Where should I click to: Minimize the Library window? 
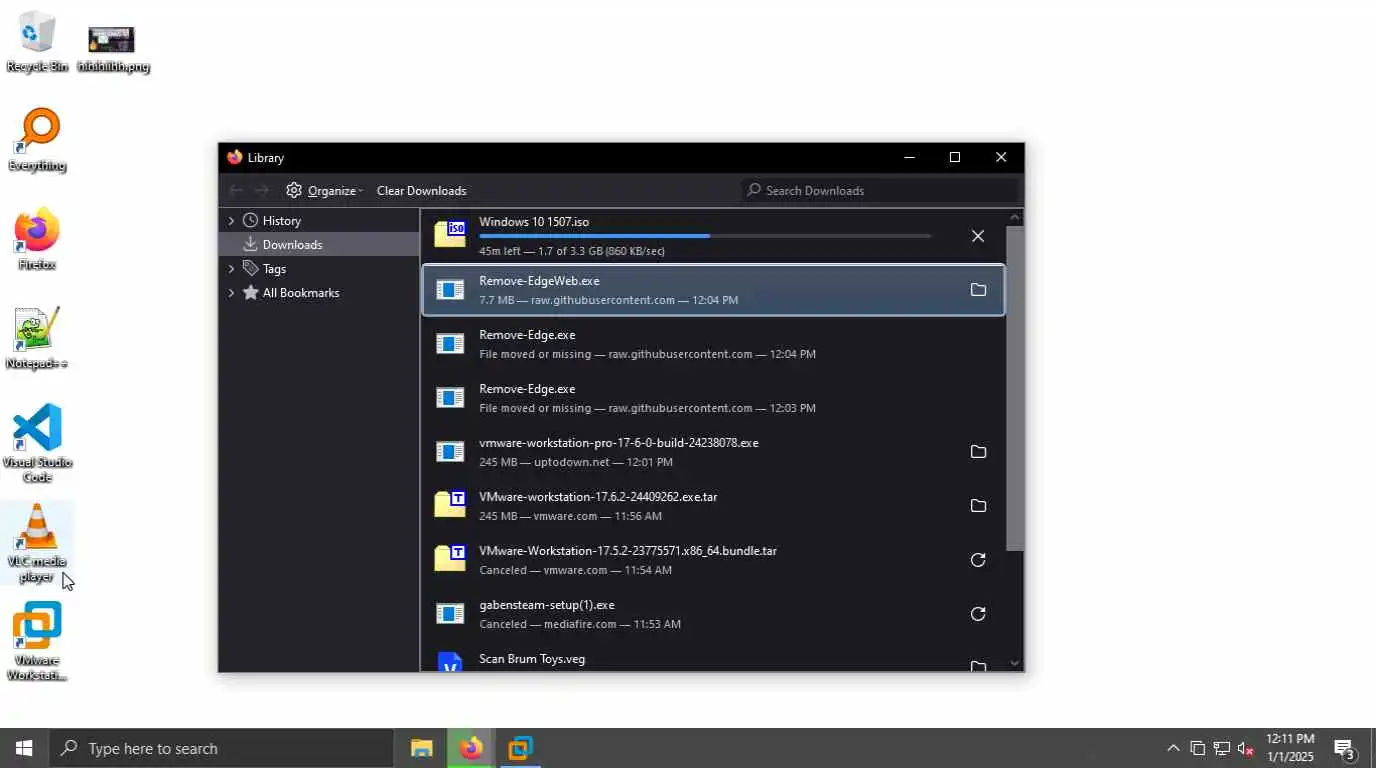pyautogui.click(x=909, y=157)
